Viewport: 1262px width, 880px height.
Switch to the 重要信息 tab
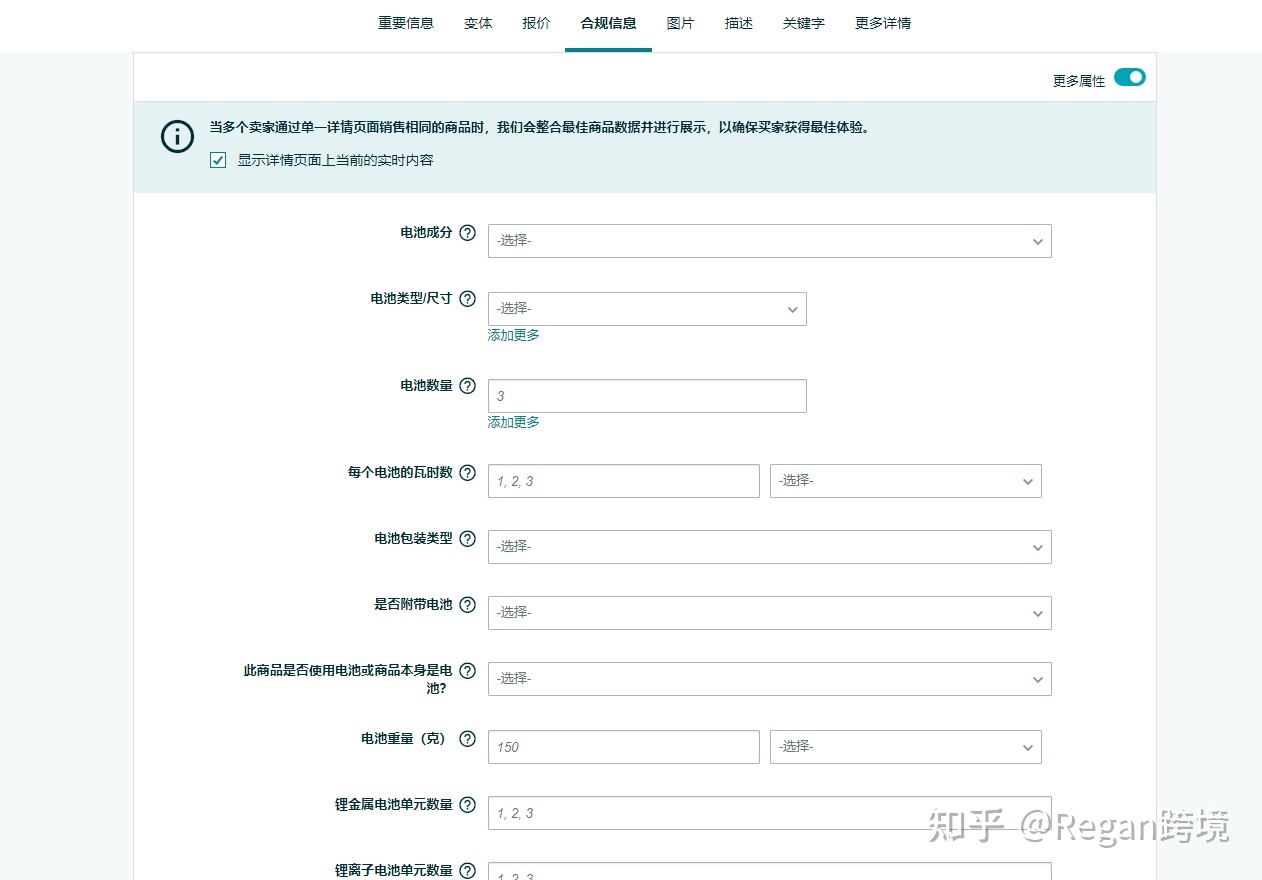(x=406, y=23)
